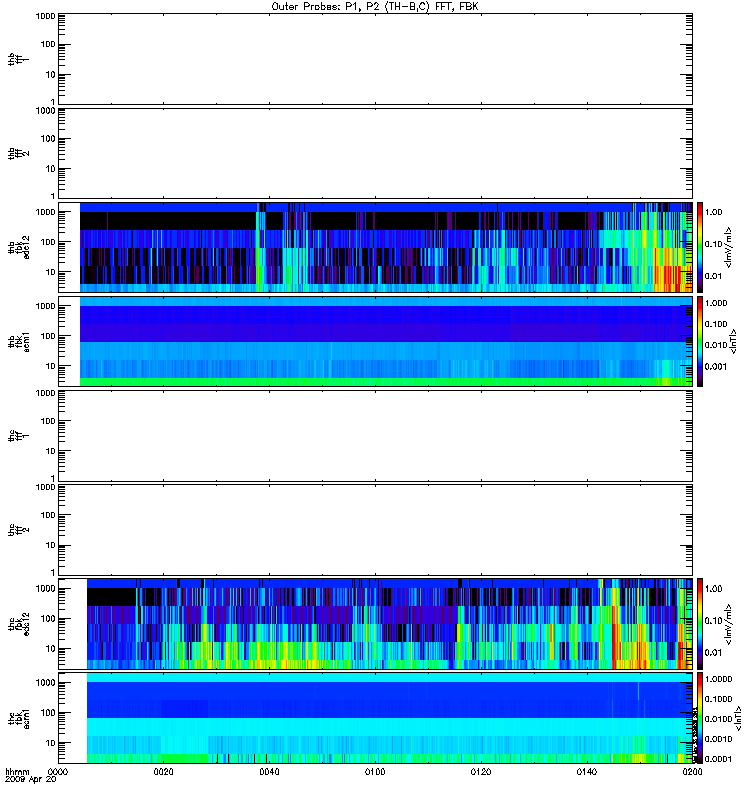Click the "<|nT|>" unit label beside thb scm1
The width and height of the screenshot is (750, 800).
coord(733,341)
